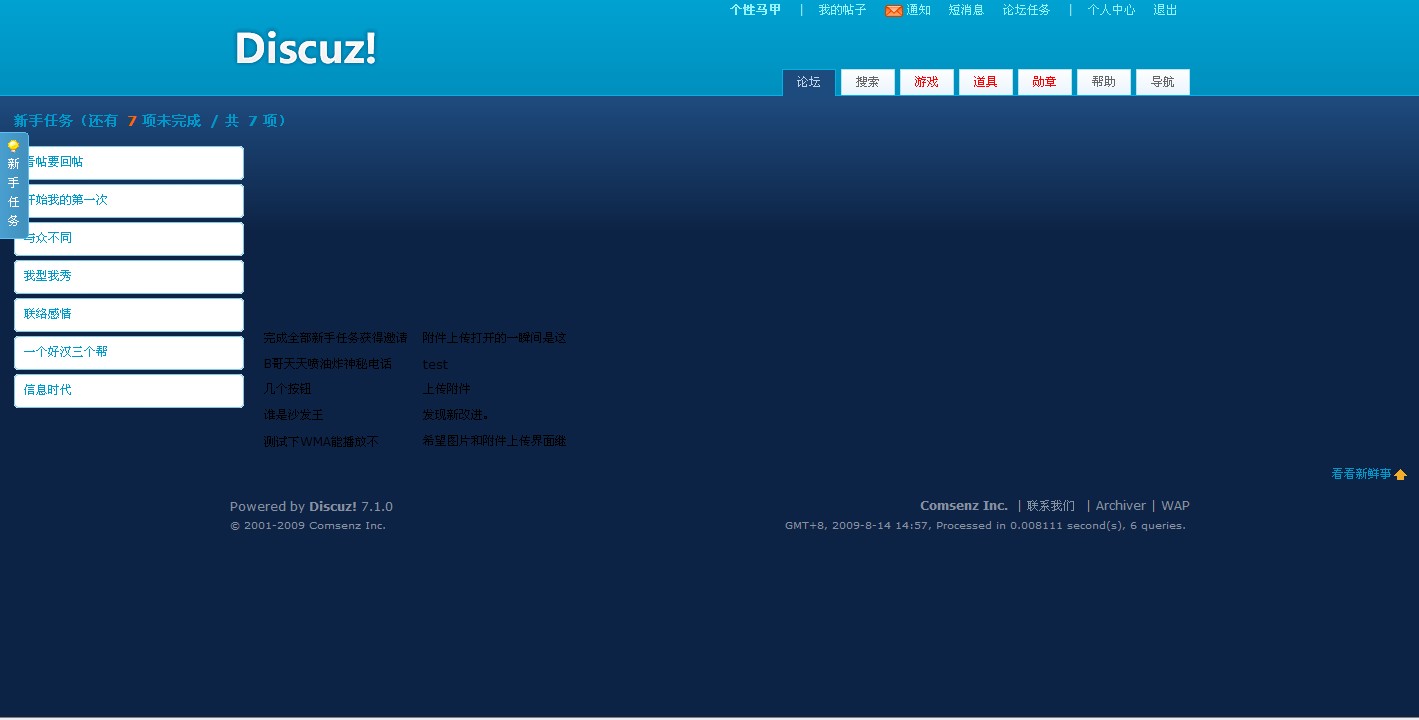Image resolution: width=1419 pixels, height=720 pixels.
Task: Open 短消息 messages link
Action: click(x=966, y=10)
